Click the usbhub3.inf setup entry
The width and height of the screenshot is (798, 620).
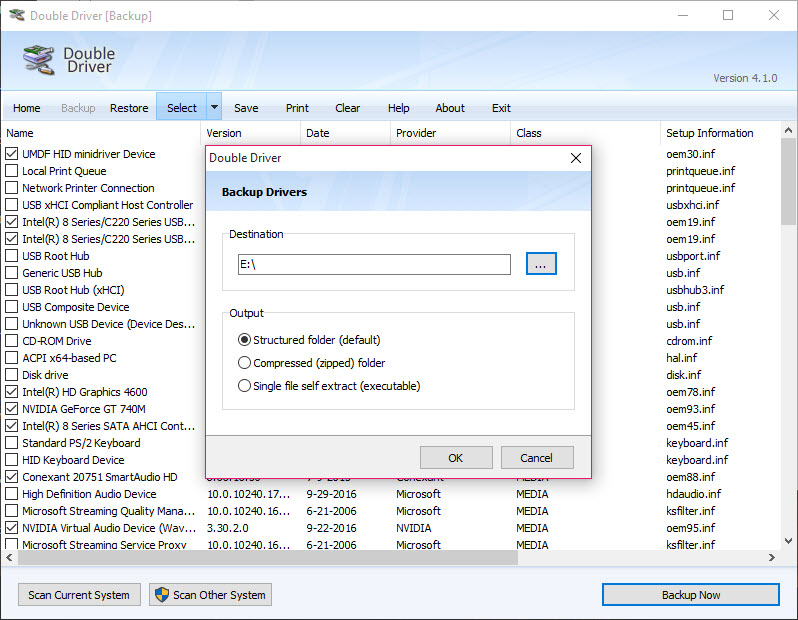(695, 290)
